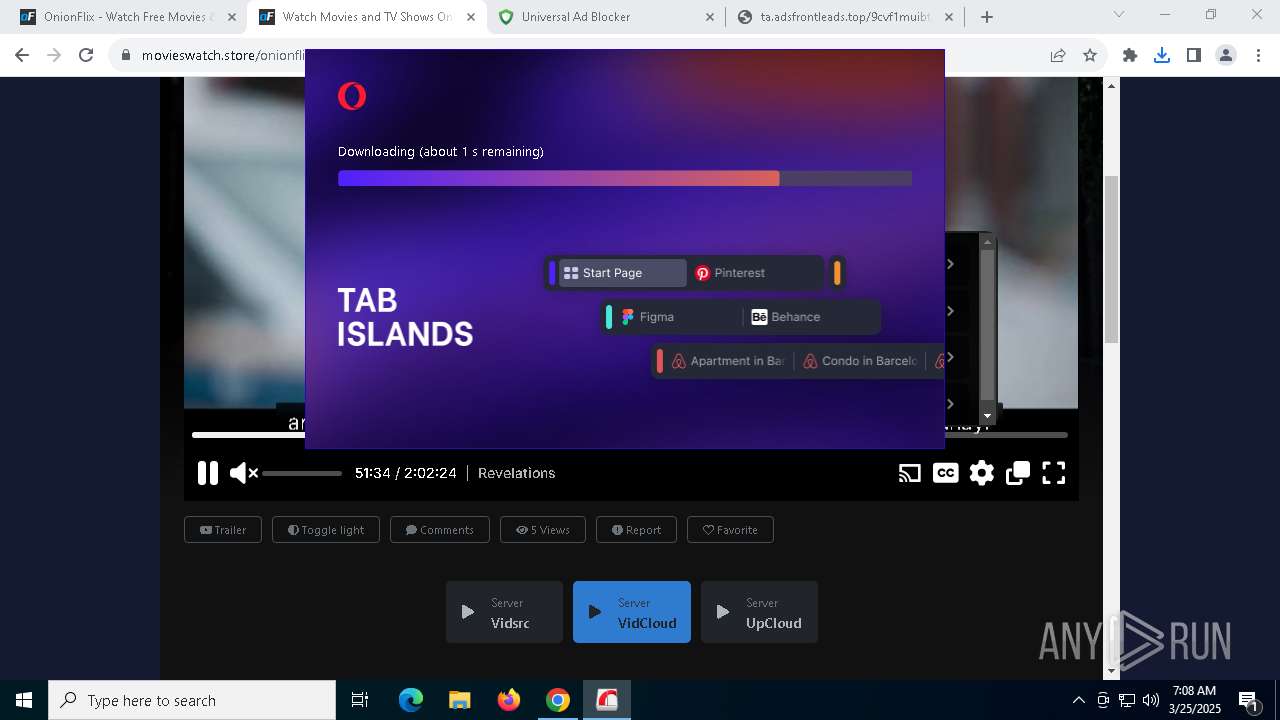Open Opera installer taskbar icon
Image resolution: width=1280 pixels, height=720 pixels.
point(607,700)
